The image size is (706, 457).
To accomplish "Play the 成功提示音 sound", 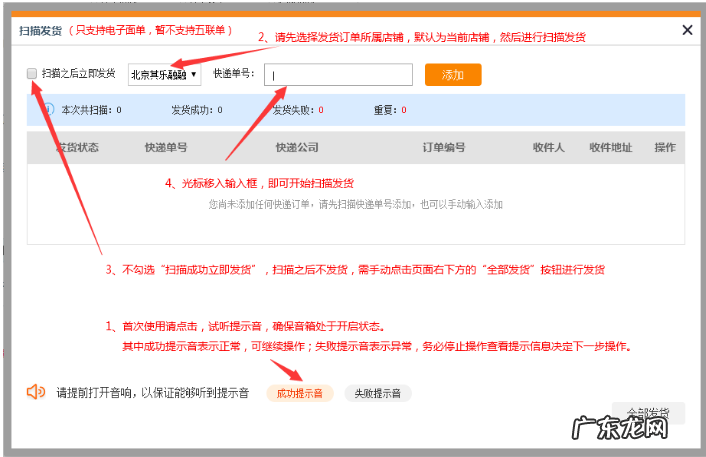I will [x=300, y=393].
